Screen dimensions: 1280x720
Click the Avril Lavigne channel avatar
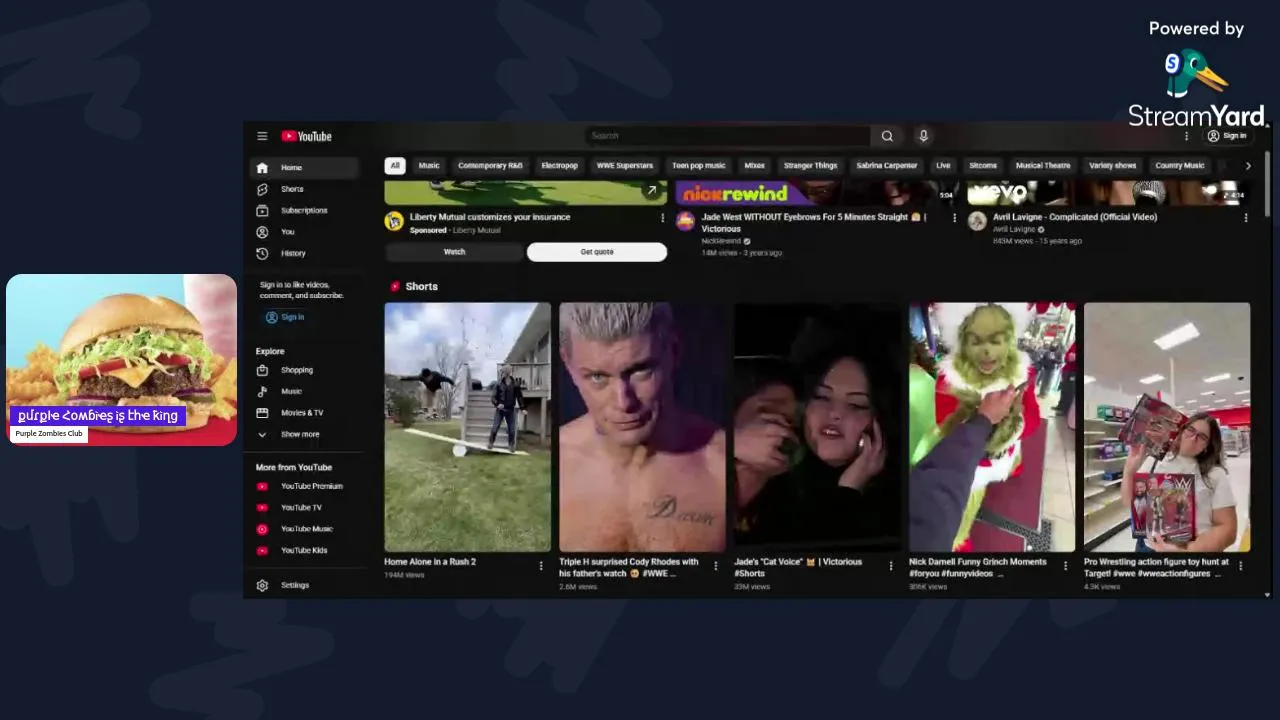click(x=977, y=221)
